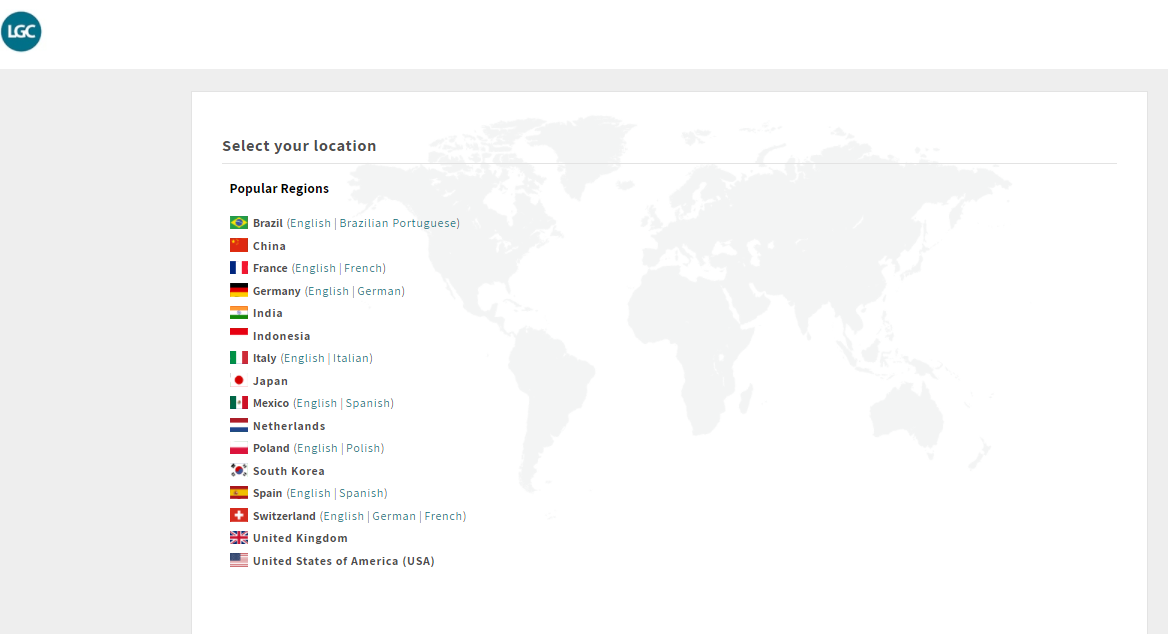Image resolution: width=1168 pixels, height=634 pixels.
Task: Choose Polish language option
Action: 364,448
